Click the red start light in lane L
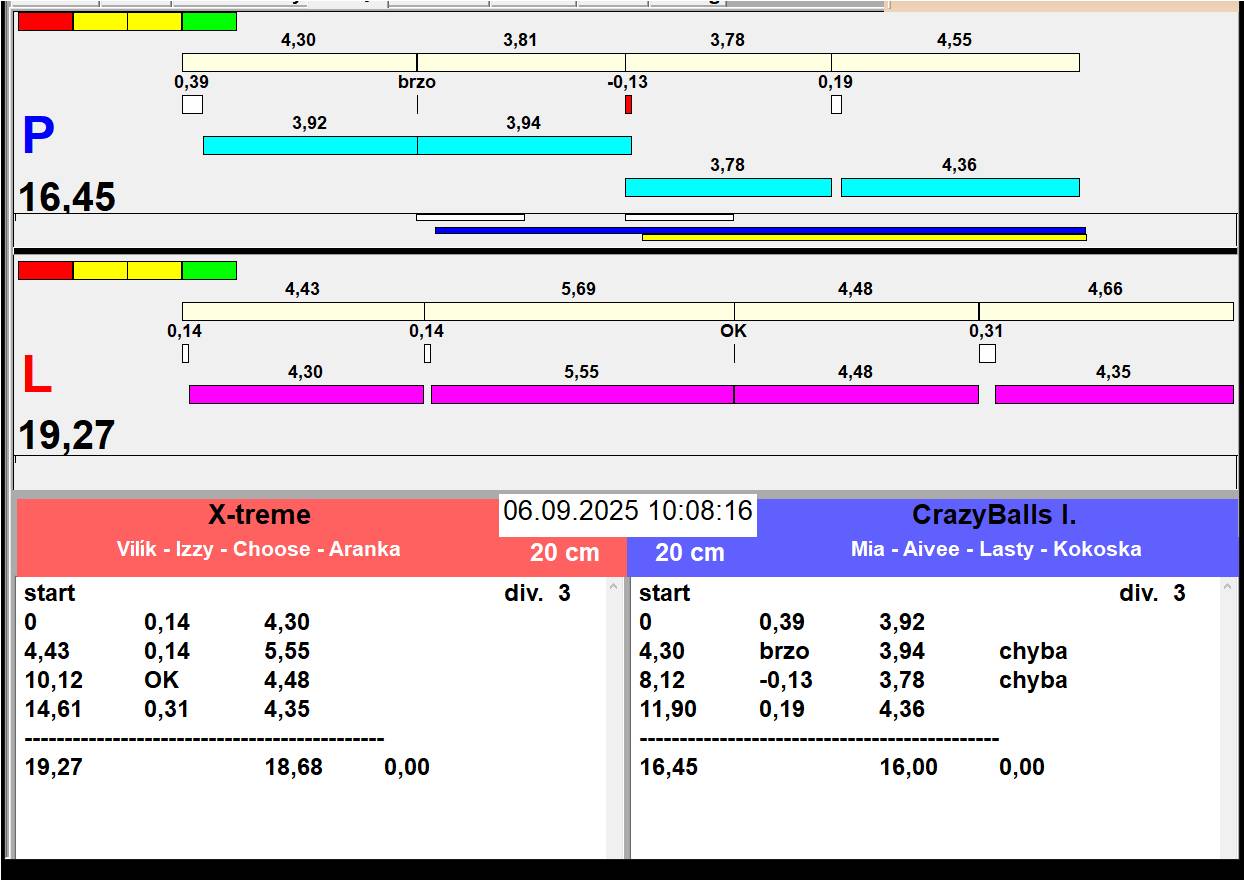The width and height of the screenshot is (1244, 880). coord(45,270)
